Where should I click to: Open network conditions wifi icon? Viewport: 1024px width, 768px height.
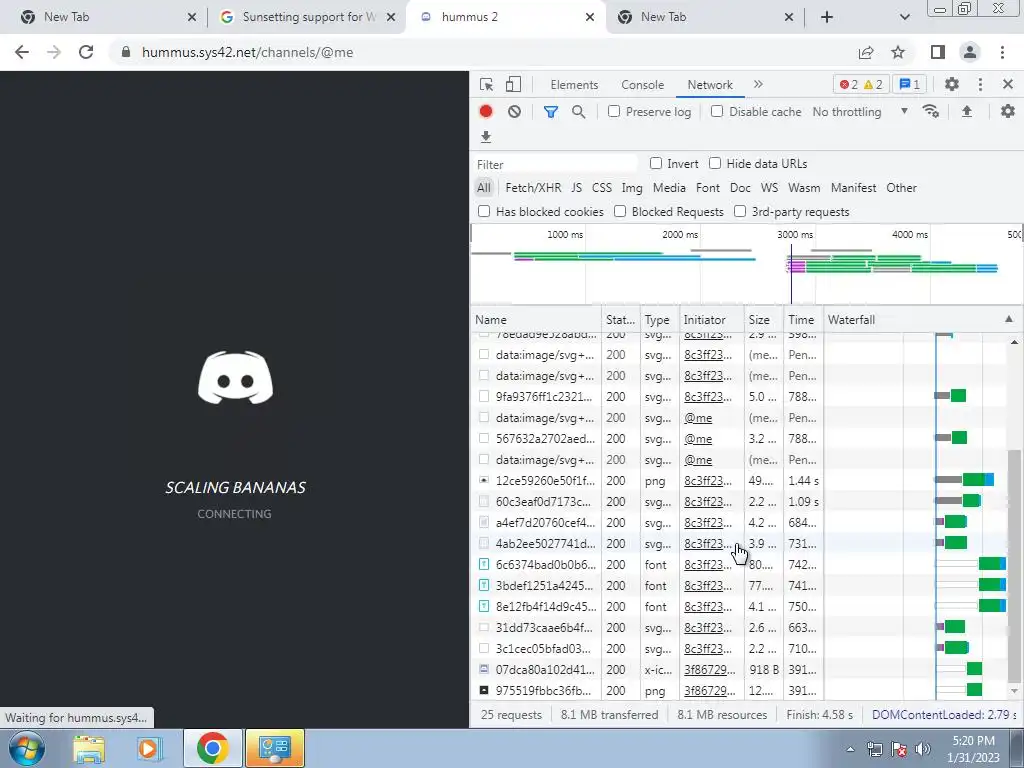tap(931, 112)
